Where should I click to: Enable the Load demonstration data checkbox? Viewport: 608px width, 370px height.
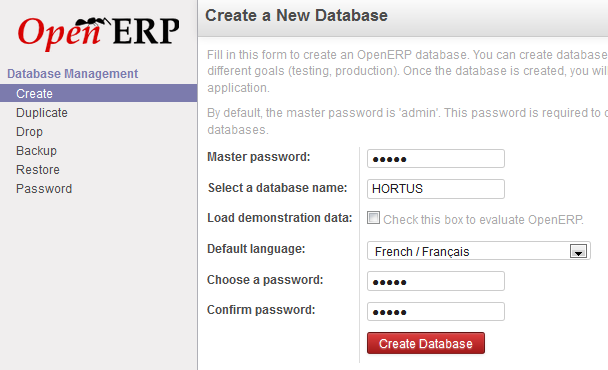point(373,218)
